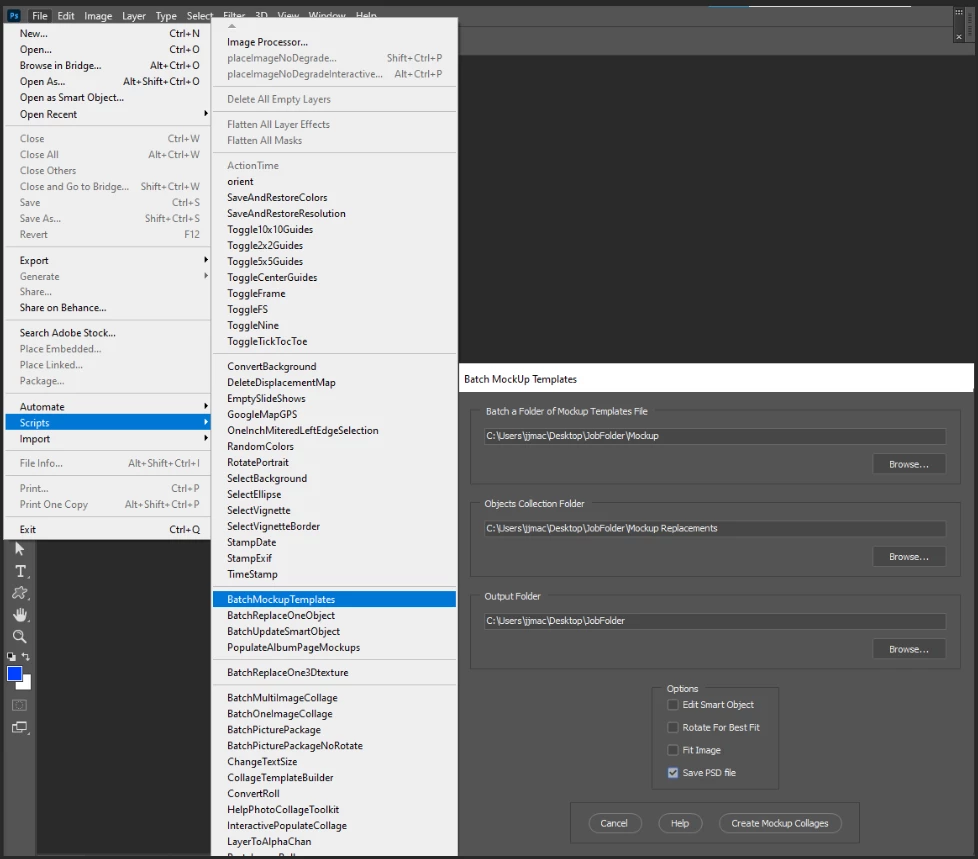Image resolution: width=978 pixels, height=859 pixels.
Task: Click Create Mockup Collages button
Action: 780,823
